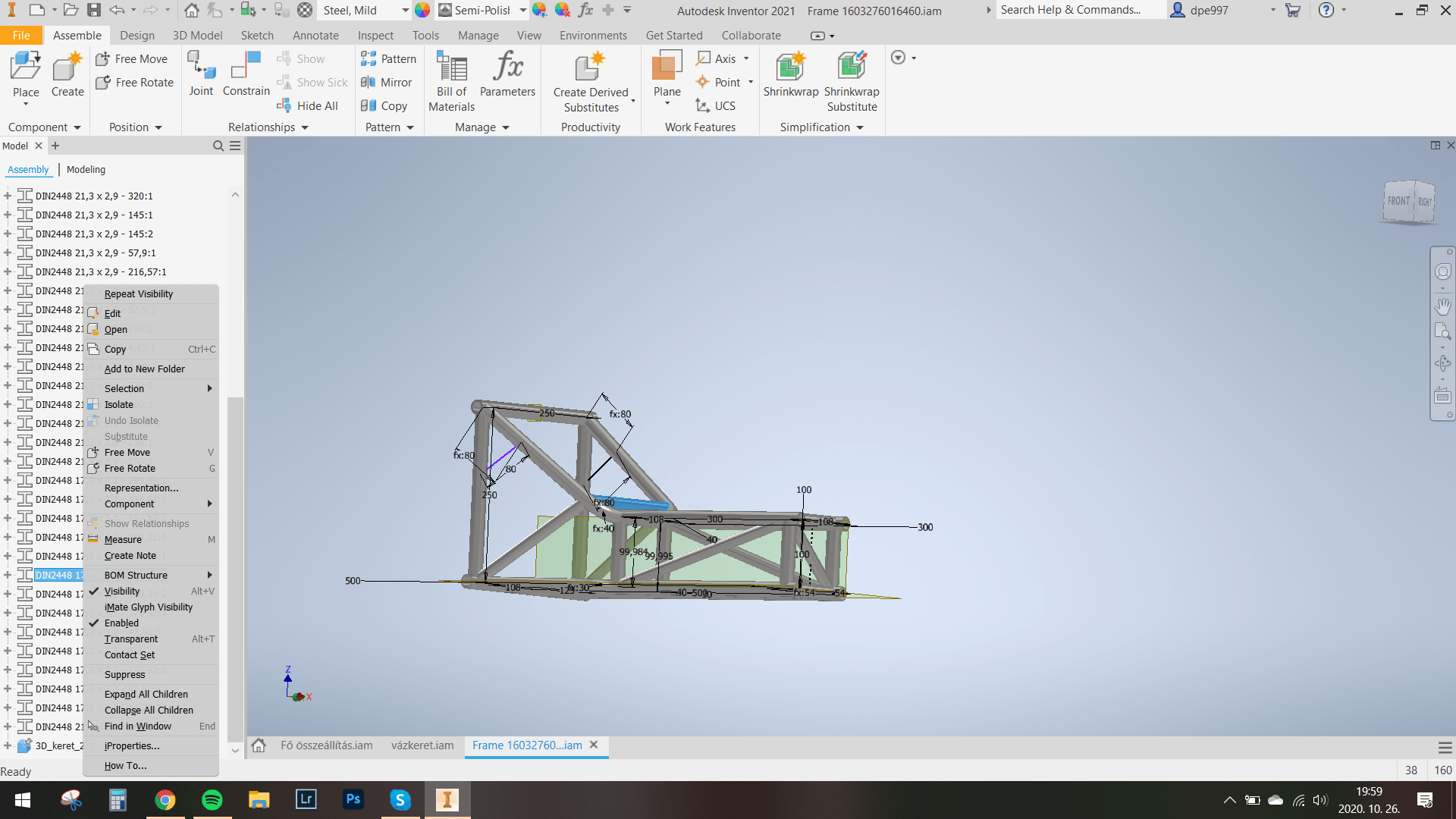Open the Parameters dialog
Viewport: 1456px width, 819px height.
pyautogui.click(x=507, y=76)
